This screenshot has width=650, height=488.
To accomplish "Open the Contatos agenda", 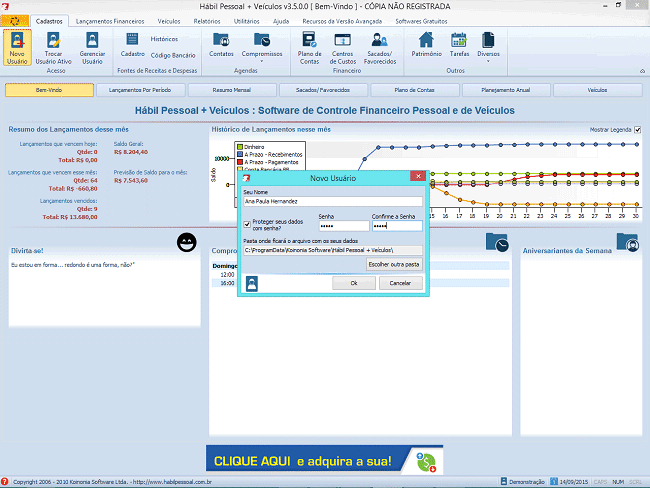I will (221, 45).
